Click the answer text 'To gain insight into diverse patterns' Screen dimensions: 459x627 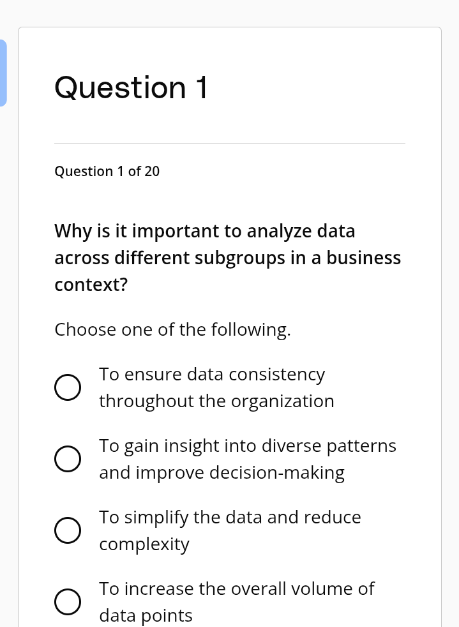point(247,446)
